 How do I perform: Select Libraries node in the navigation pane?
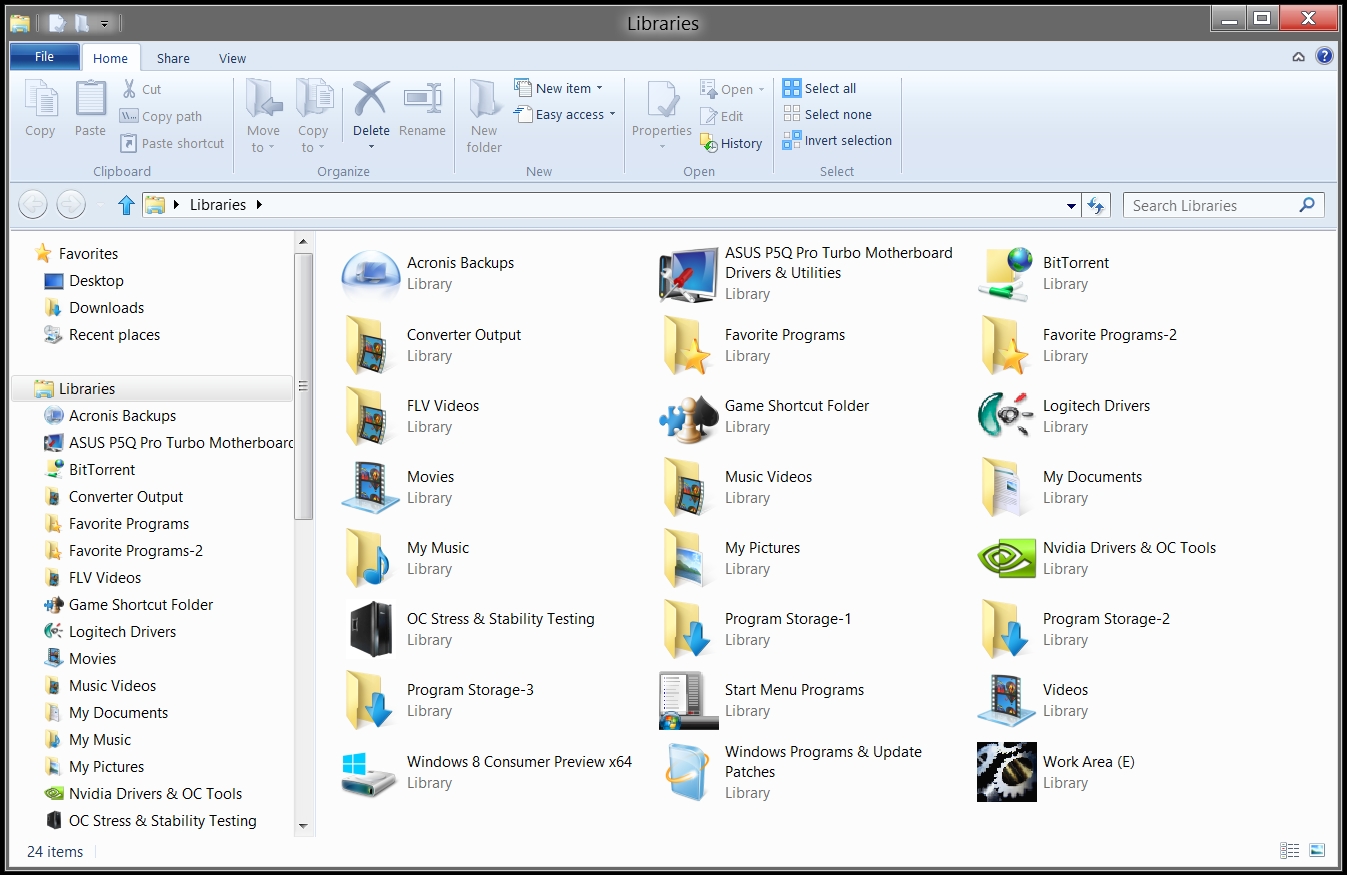point(152,388)
